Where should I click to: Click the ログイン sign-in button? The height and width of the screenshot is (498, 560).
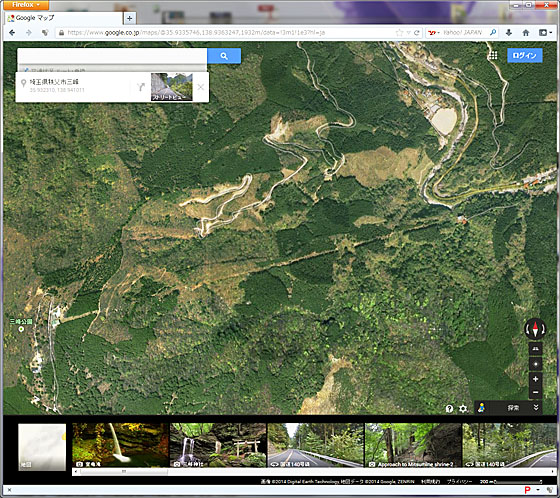tap(525, 55)
